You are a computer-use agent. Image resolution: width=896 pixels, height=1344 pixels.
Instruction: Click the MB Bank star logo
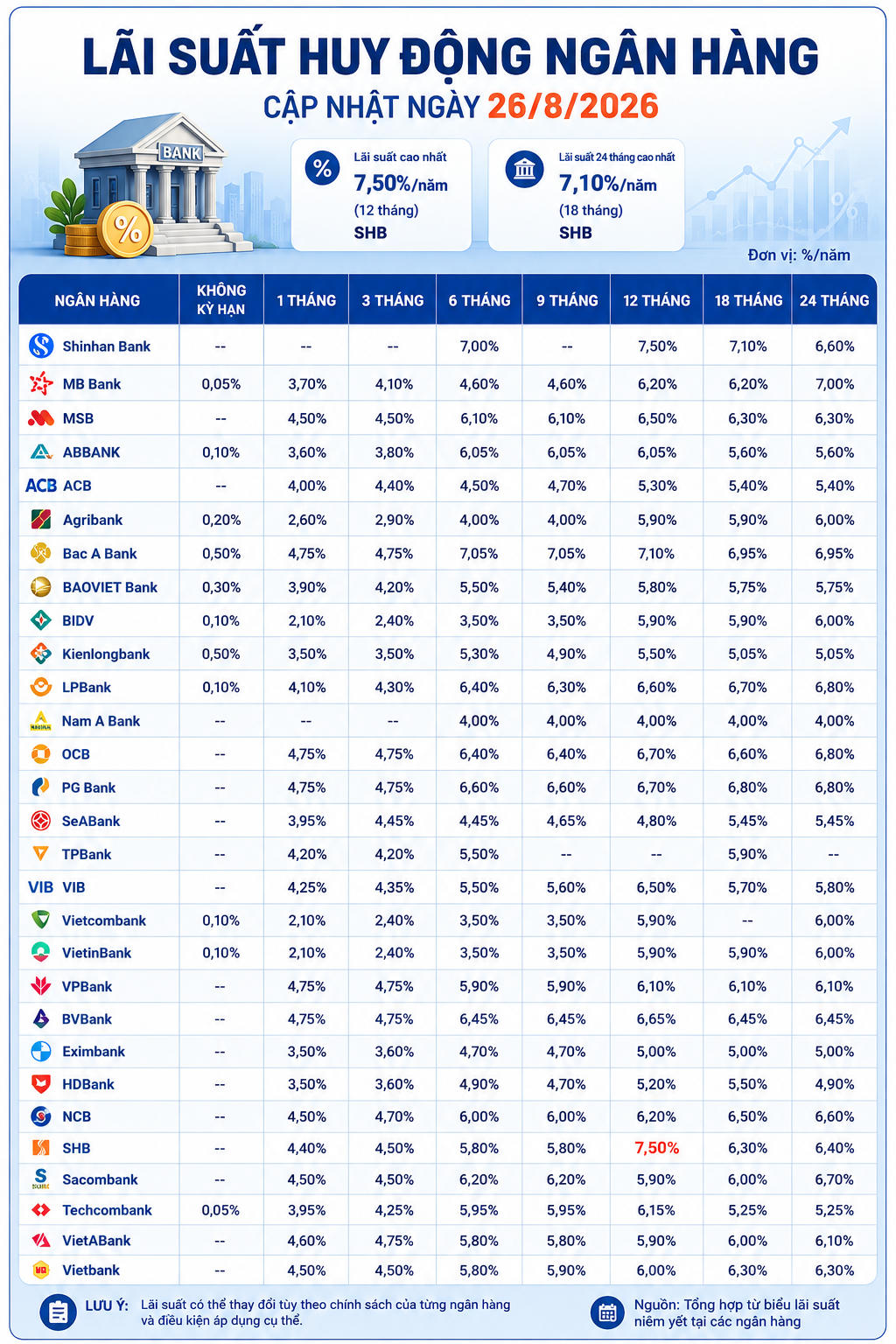click(41, 383)
